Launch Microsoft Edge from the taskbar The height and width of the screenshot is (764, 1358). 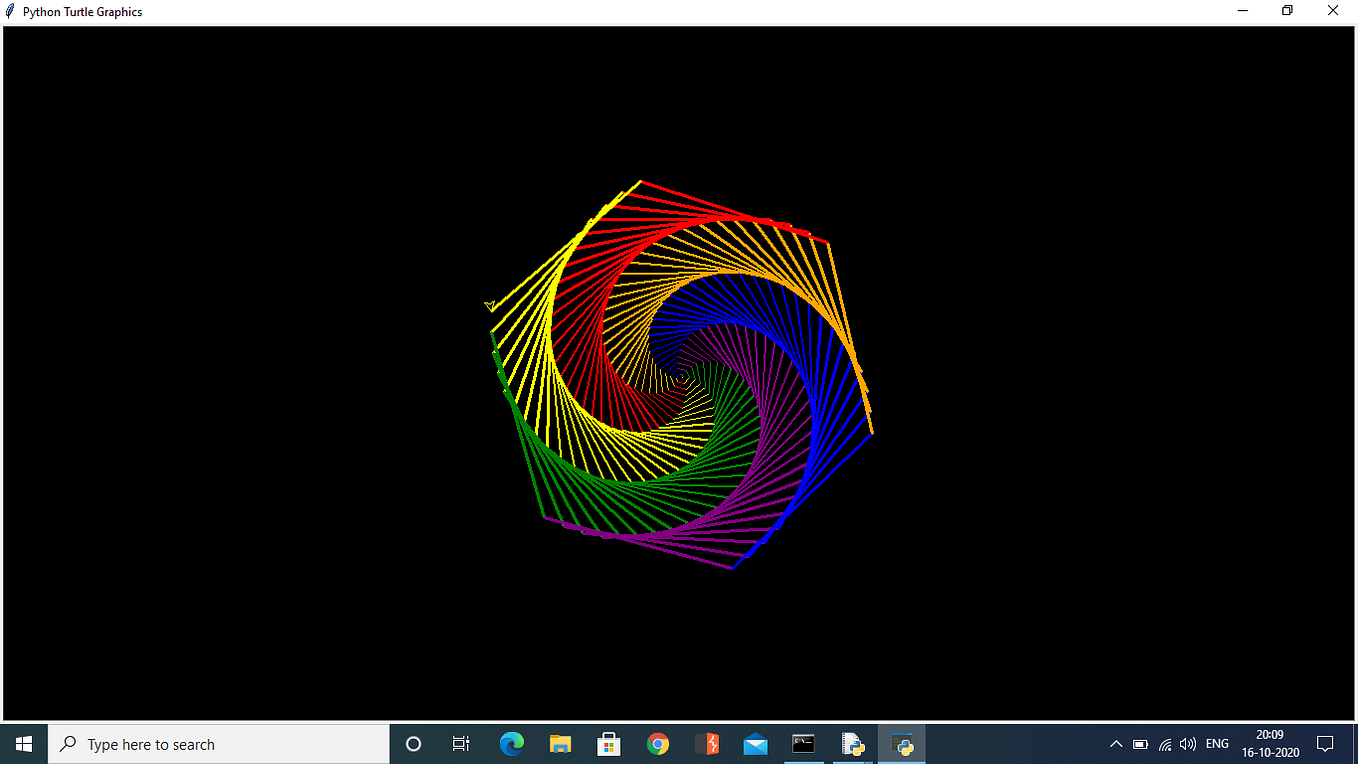511,744
